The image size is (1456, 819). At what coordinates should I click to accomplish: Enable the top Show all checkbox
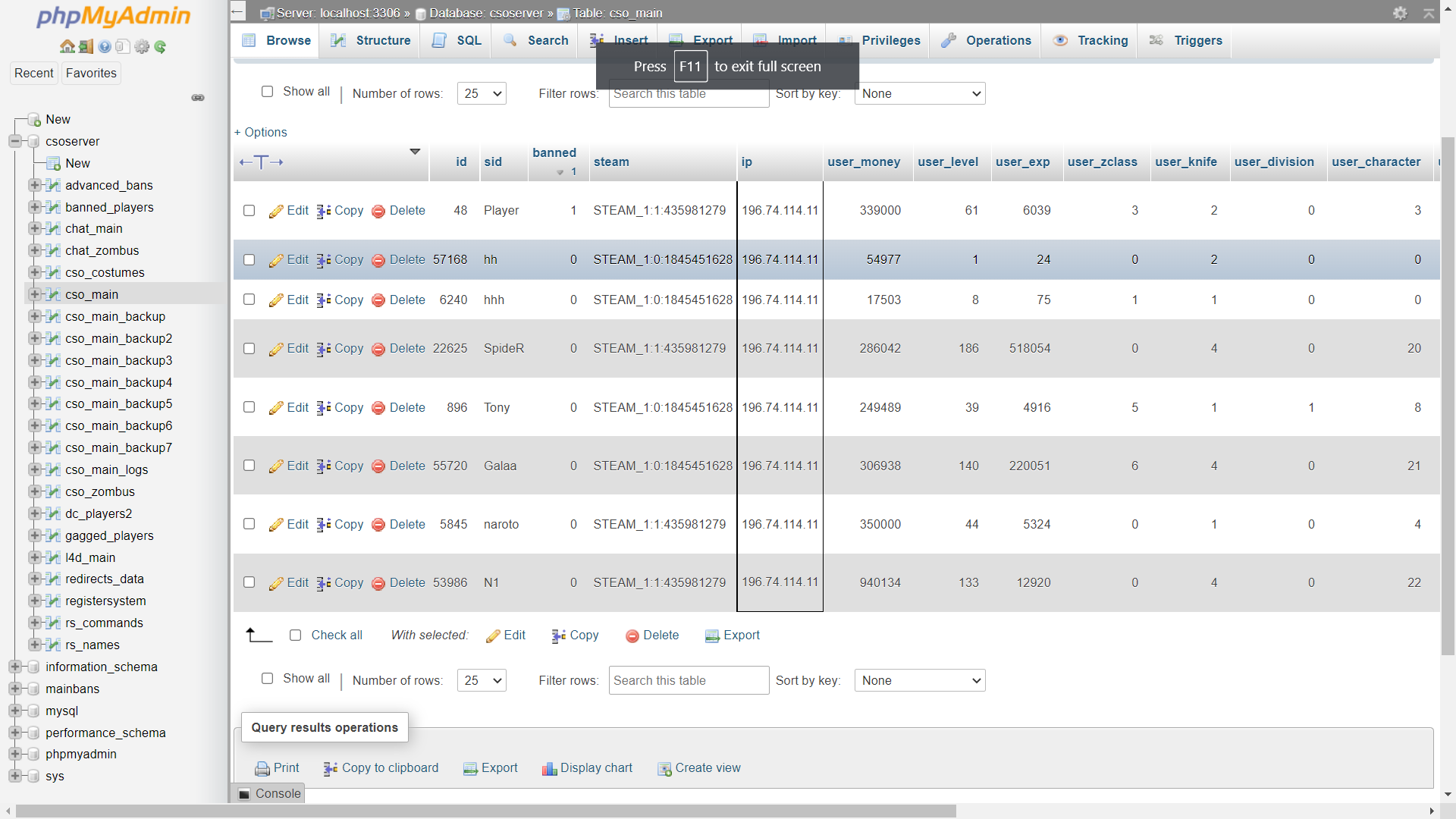pyautogui.click(x=267, y=92)
